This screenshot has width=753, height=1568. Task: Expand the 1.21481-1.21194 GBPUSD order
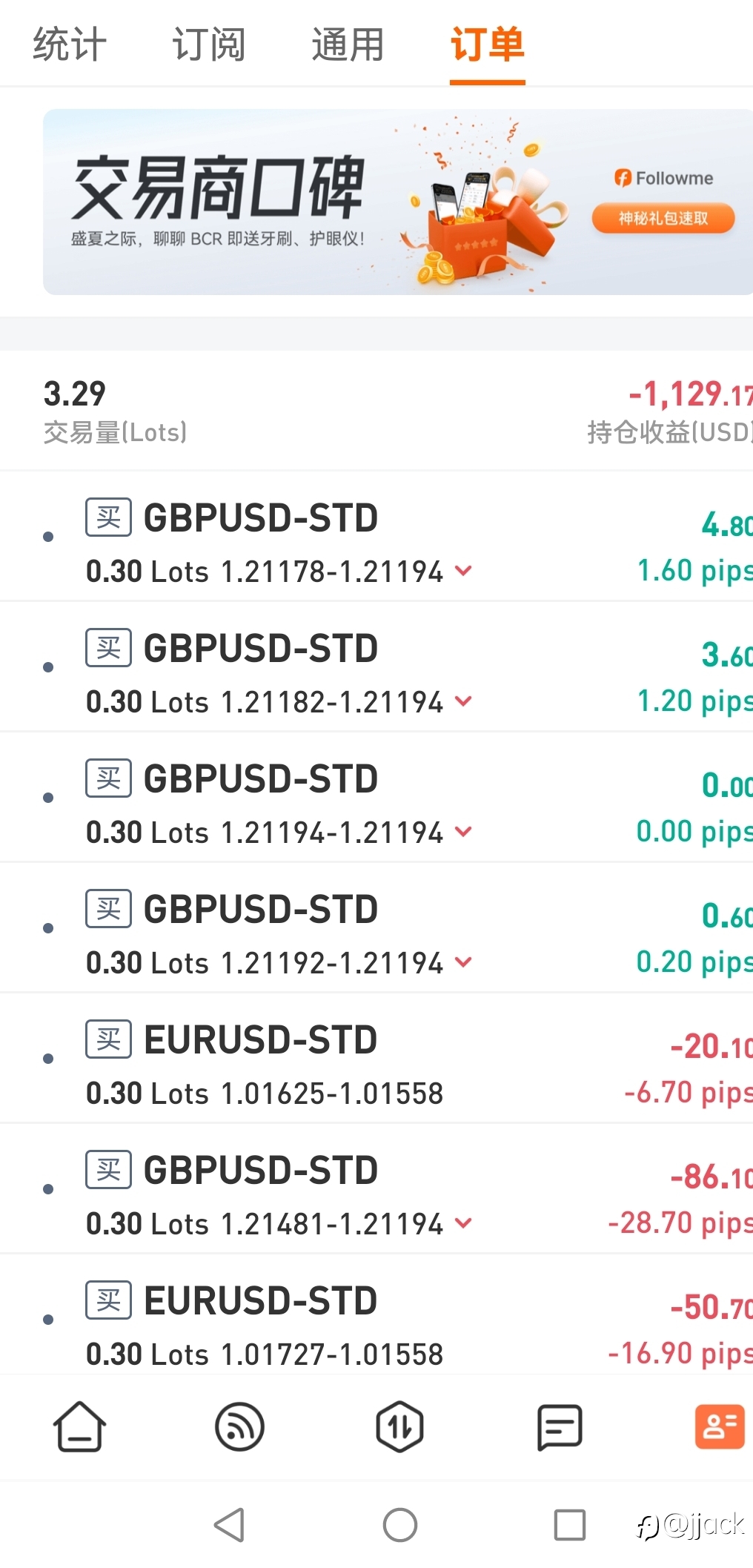click(464, 1223)
